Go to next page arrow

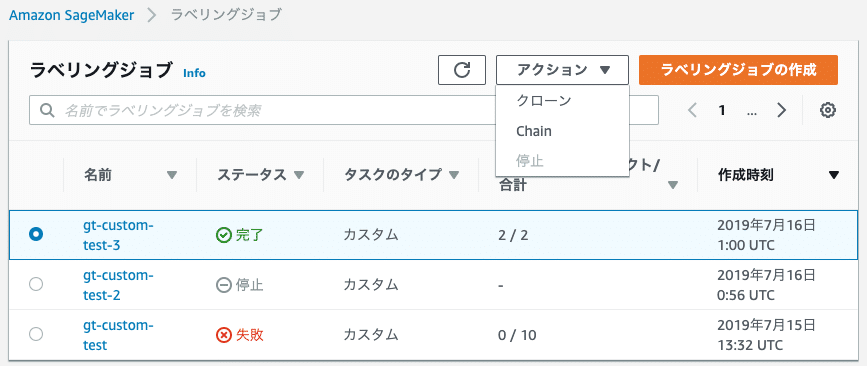click(x=781, y=111)
